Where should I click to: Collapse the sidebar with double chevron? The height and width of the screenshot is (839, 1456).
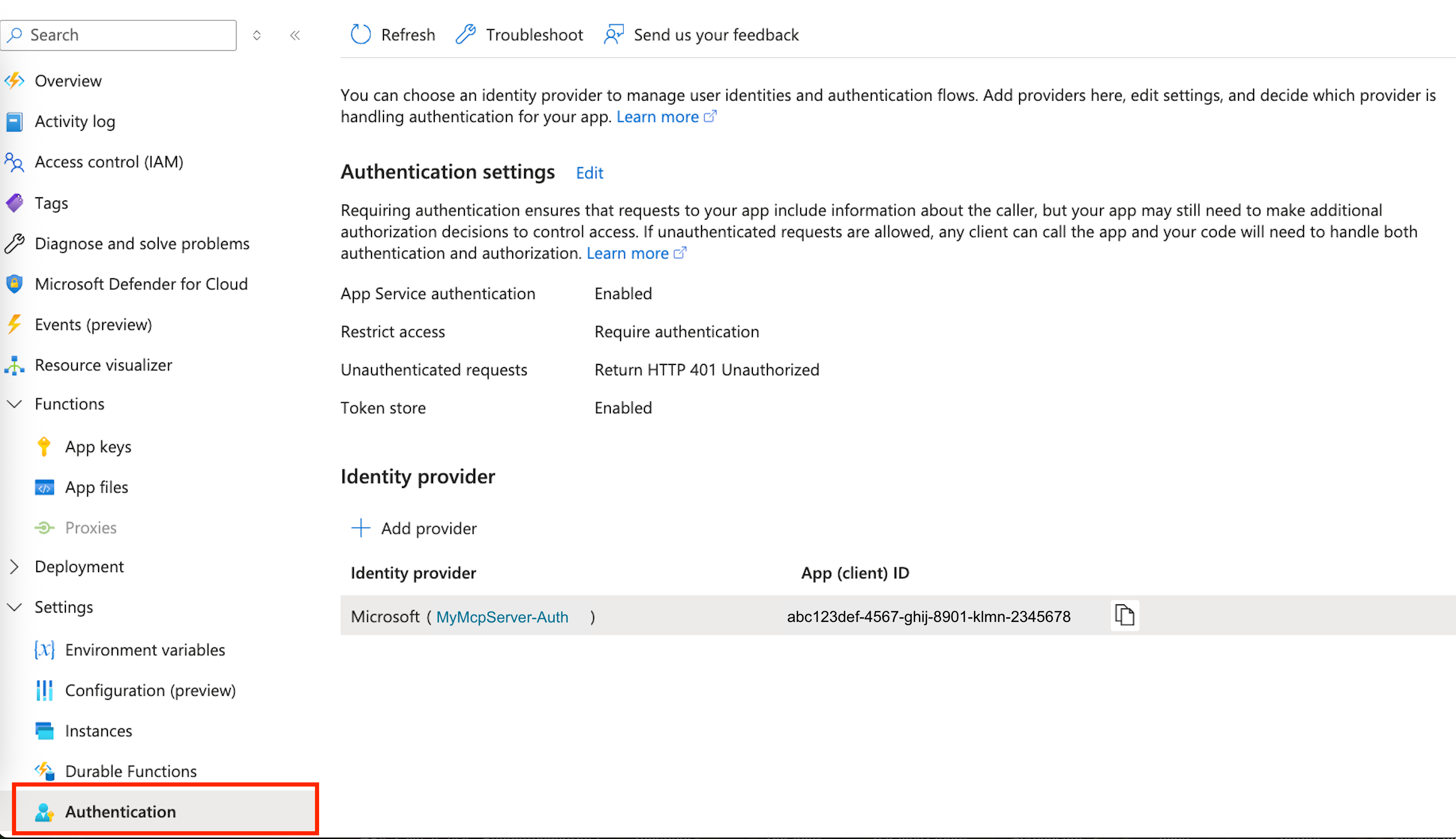(x=295, y=35)
